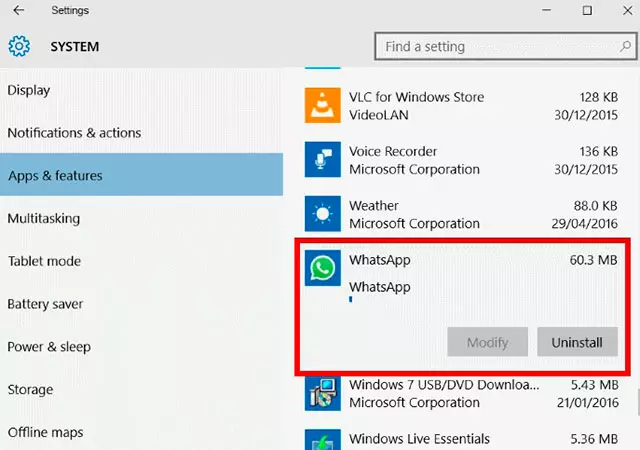Click the back arrow in Settings
Screen dimensions: 640x450
coord(18,10)
